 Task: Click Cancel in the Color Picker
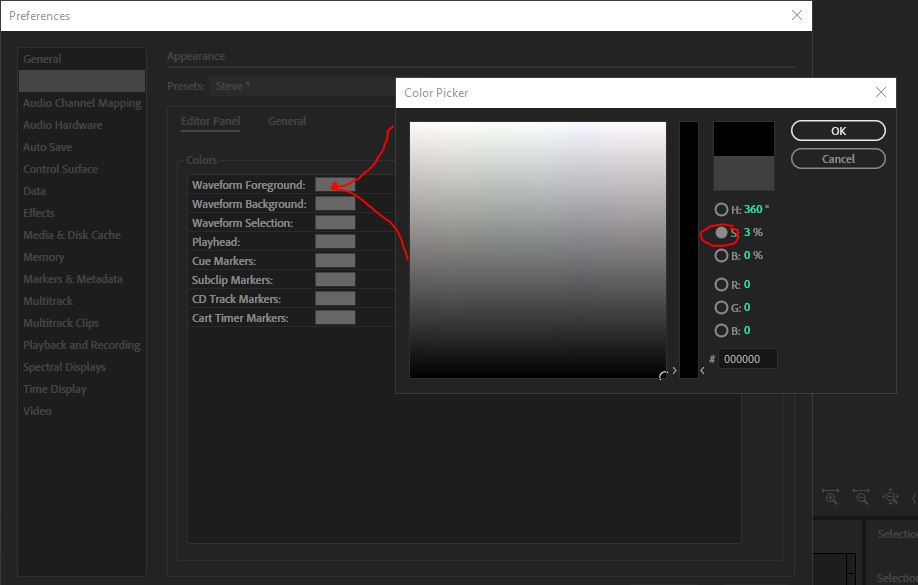click(x=838, y=158)
